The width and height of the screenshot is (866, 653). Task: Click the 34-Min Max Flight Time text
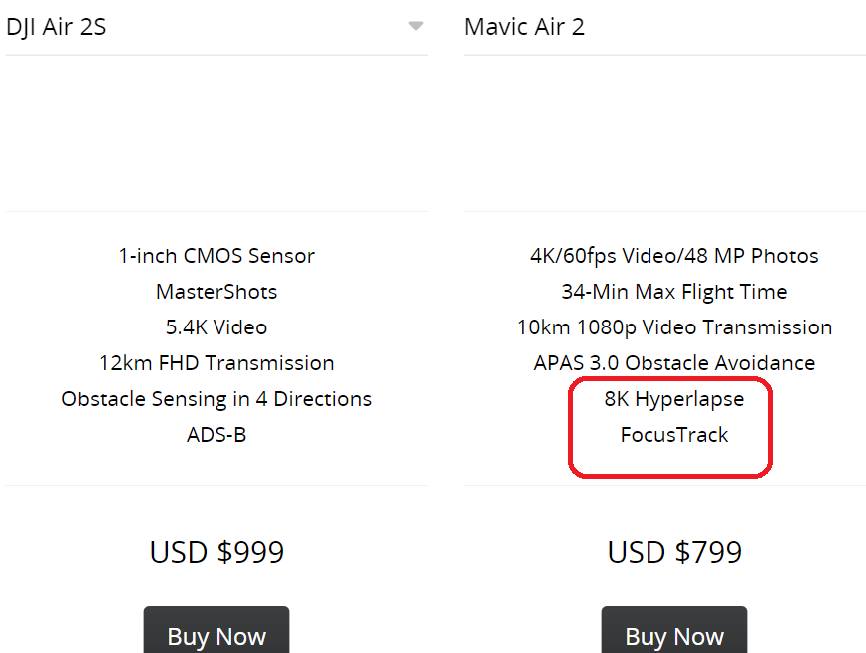point(674,292)
